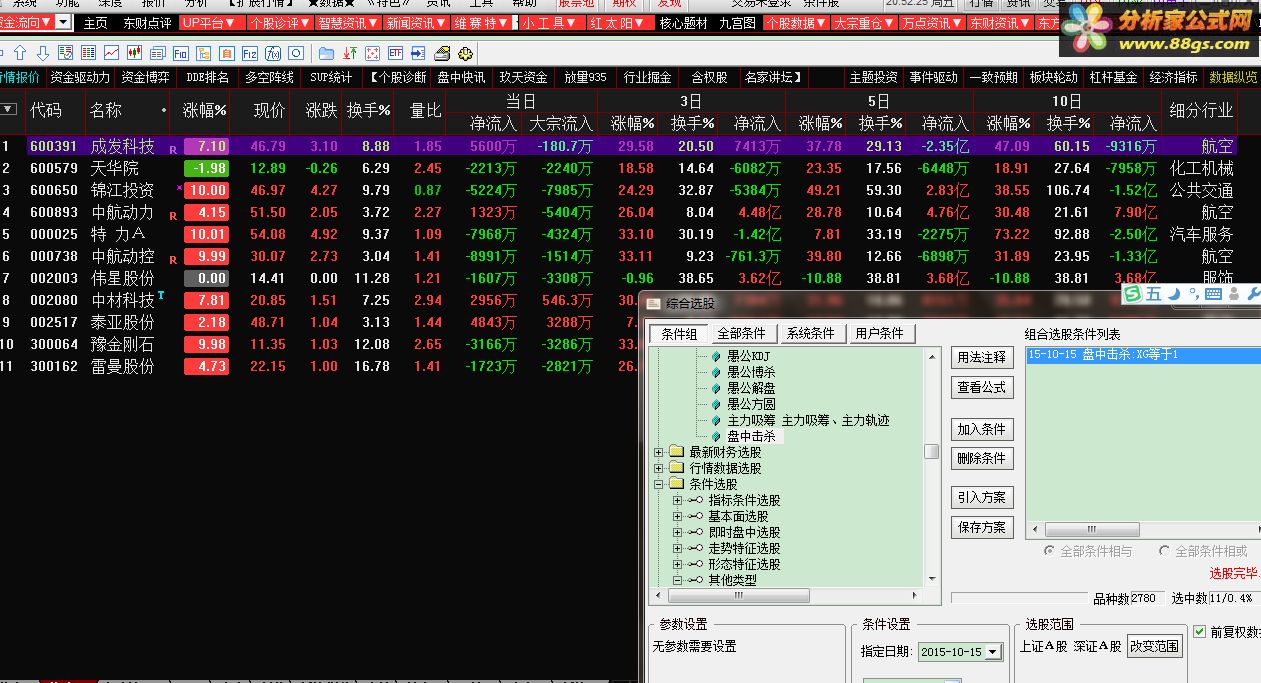
Task: Open the intraday line chart icon
Action: tap(111, 53)
